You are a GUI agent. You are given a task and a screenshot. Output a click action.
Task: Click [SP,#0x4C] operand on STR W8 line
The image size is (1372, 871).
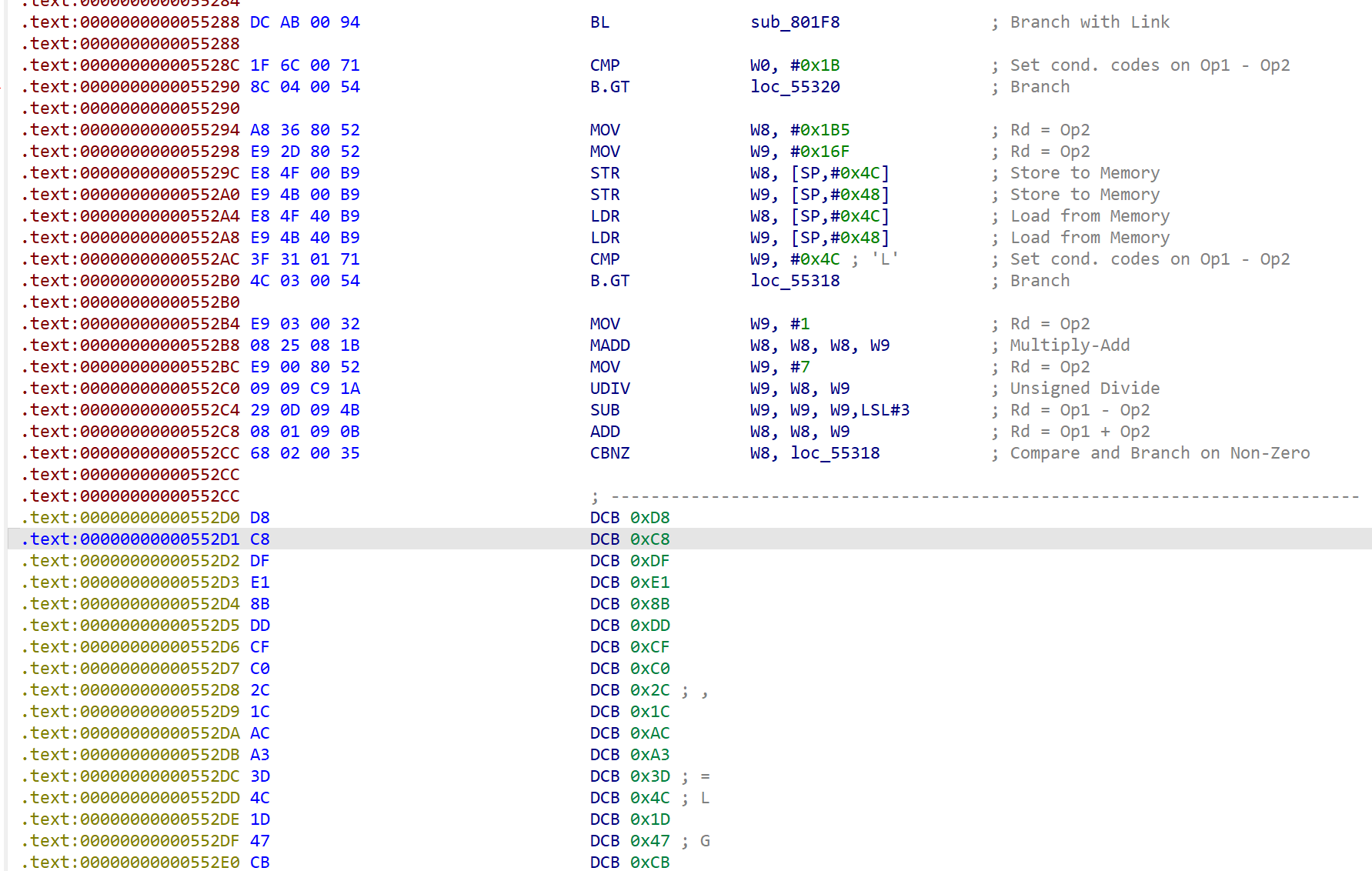point(840,173)
